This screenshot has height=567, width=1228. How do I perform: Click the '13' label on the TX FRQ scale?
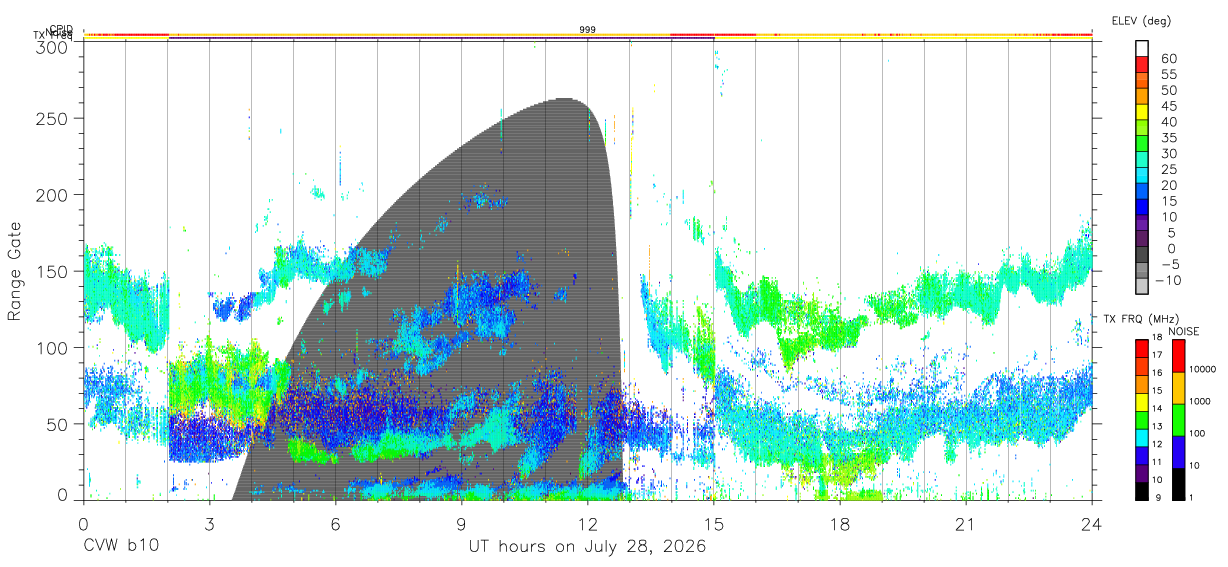click(x=1158, y=426)
